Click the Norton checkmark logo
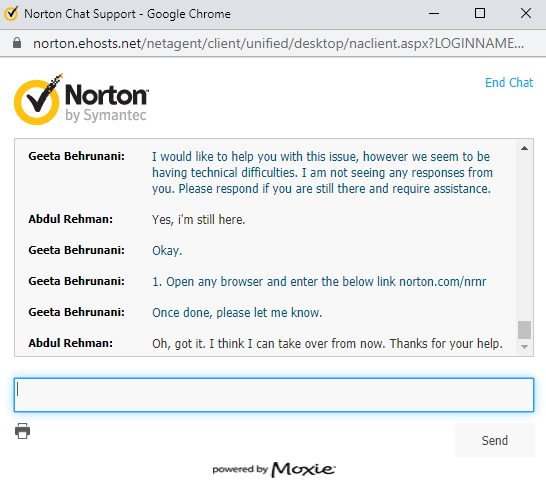This screenshot has height=480, width=546. (x=38, y=100)
